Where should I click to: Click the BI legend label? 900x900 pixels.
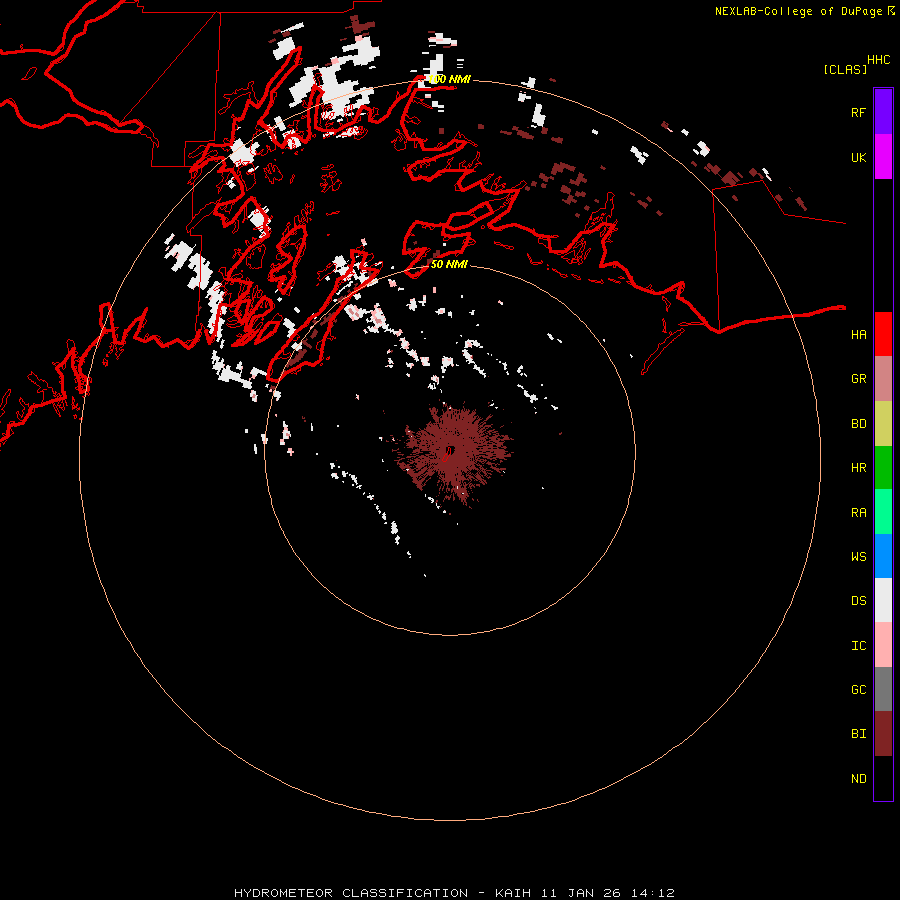click(858, 734)
